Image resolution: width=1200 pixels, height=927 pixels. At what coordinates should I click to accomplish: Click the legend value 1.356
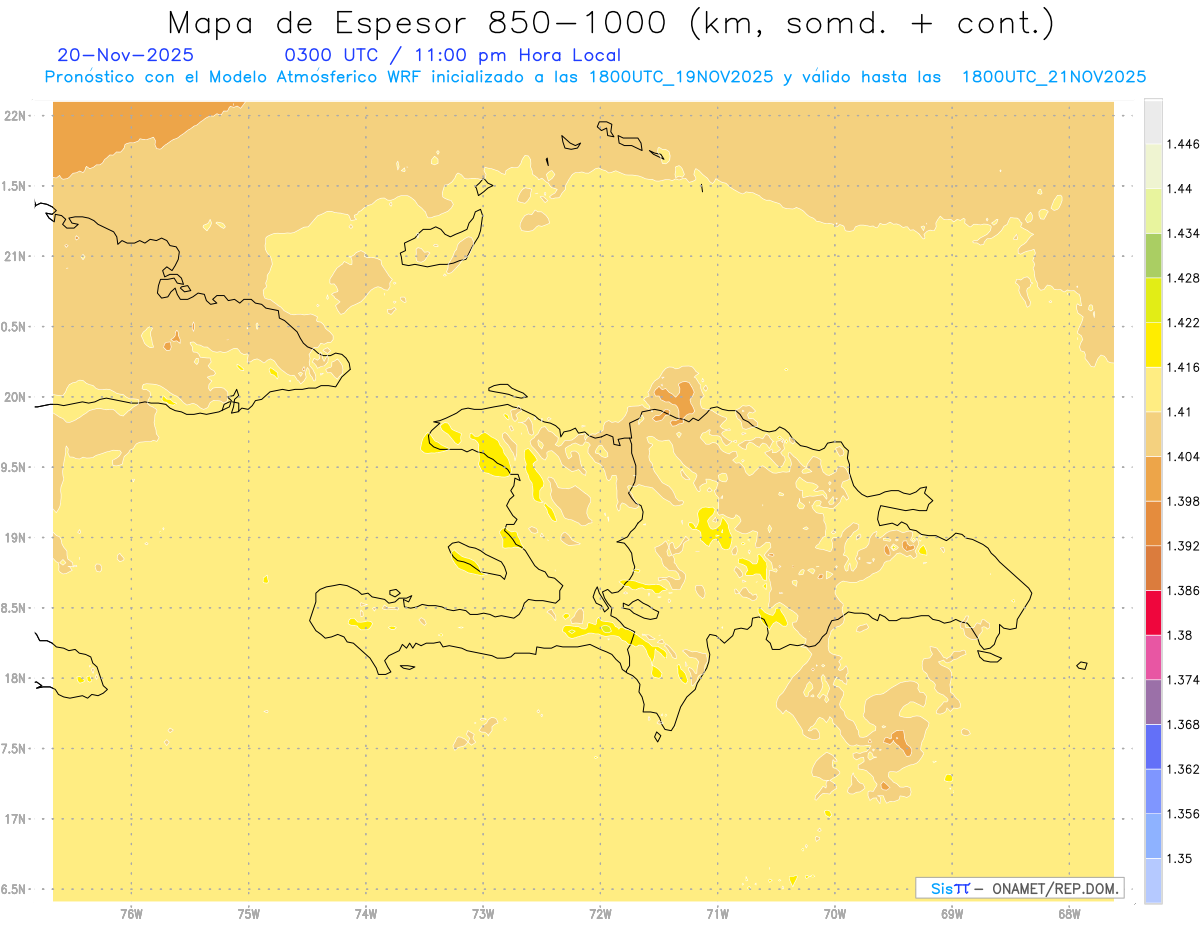click(x=1183, y=814)
